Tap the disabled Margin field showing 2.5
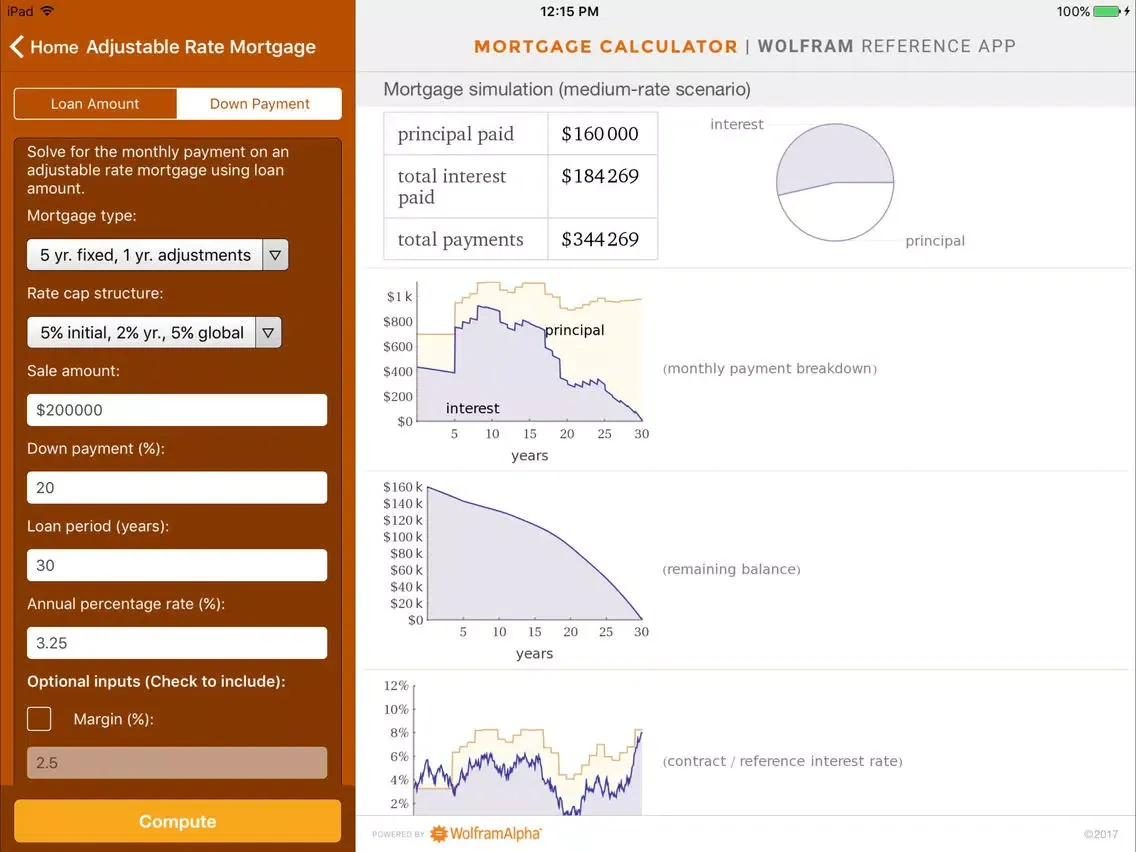The height and width of the screenshot is (852, 1136). (177, 763)
